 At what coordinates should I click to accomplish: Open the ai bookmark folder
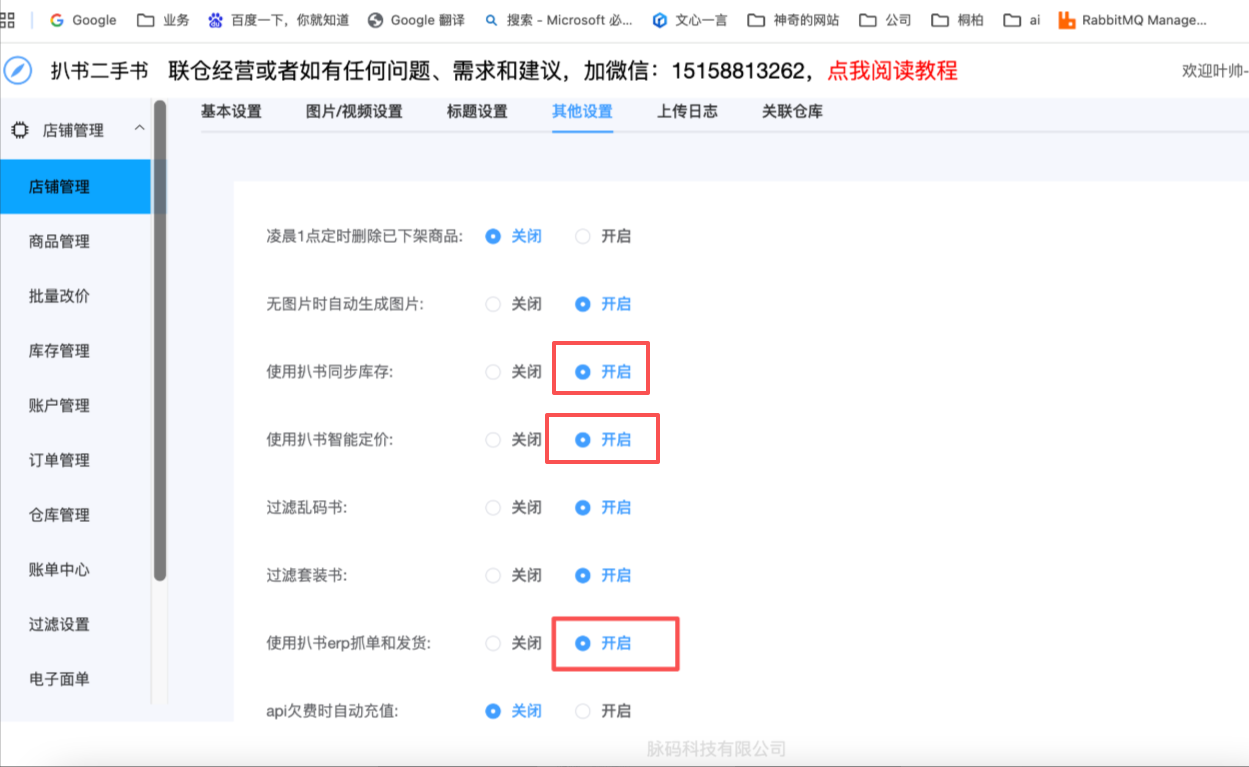pyautogui.click(x=1022, y=20)
